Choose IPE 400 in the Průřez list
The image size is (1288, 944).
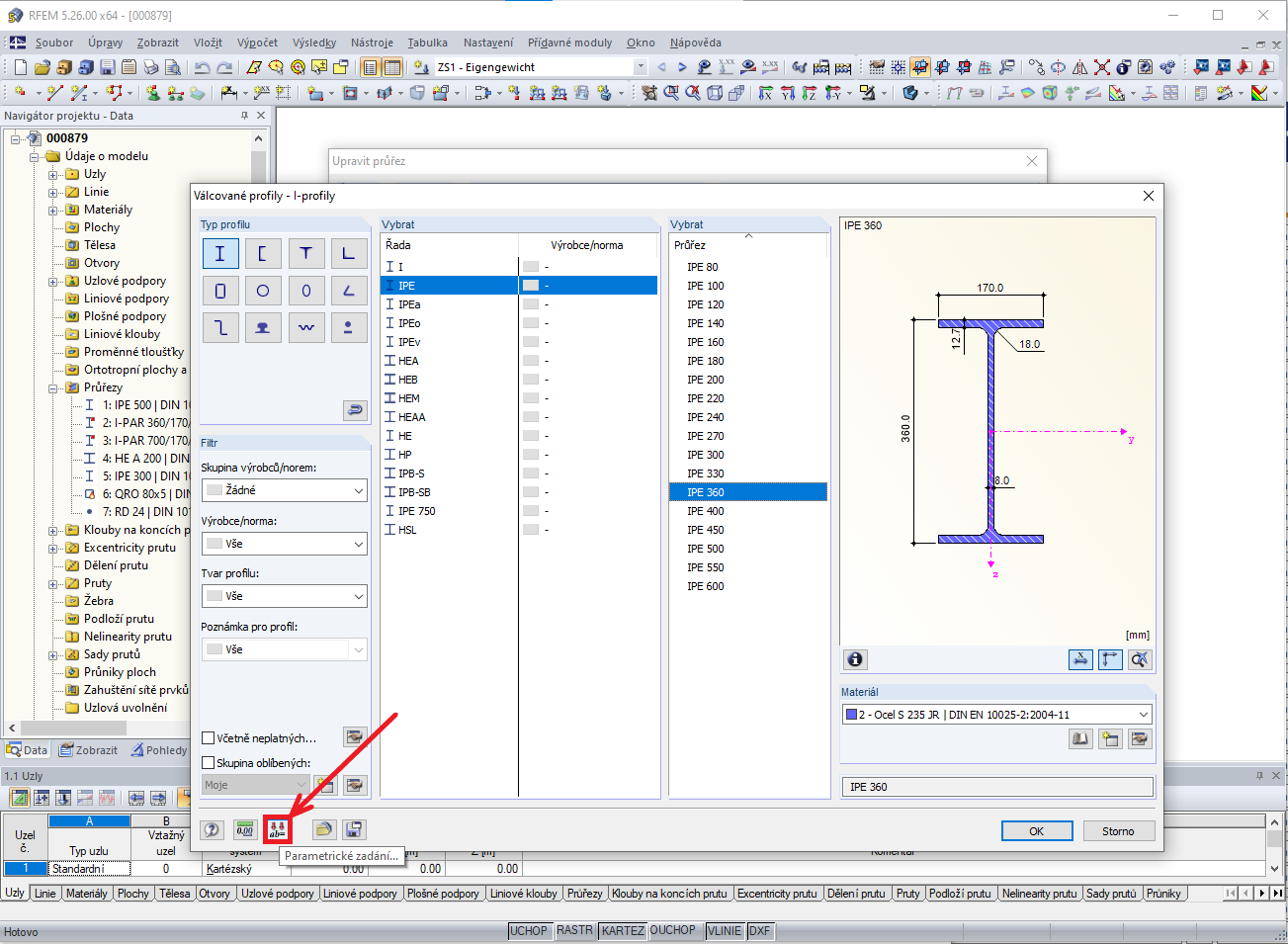(x=748, y=511)
